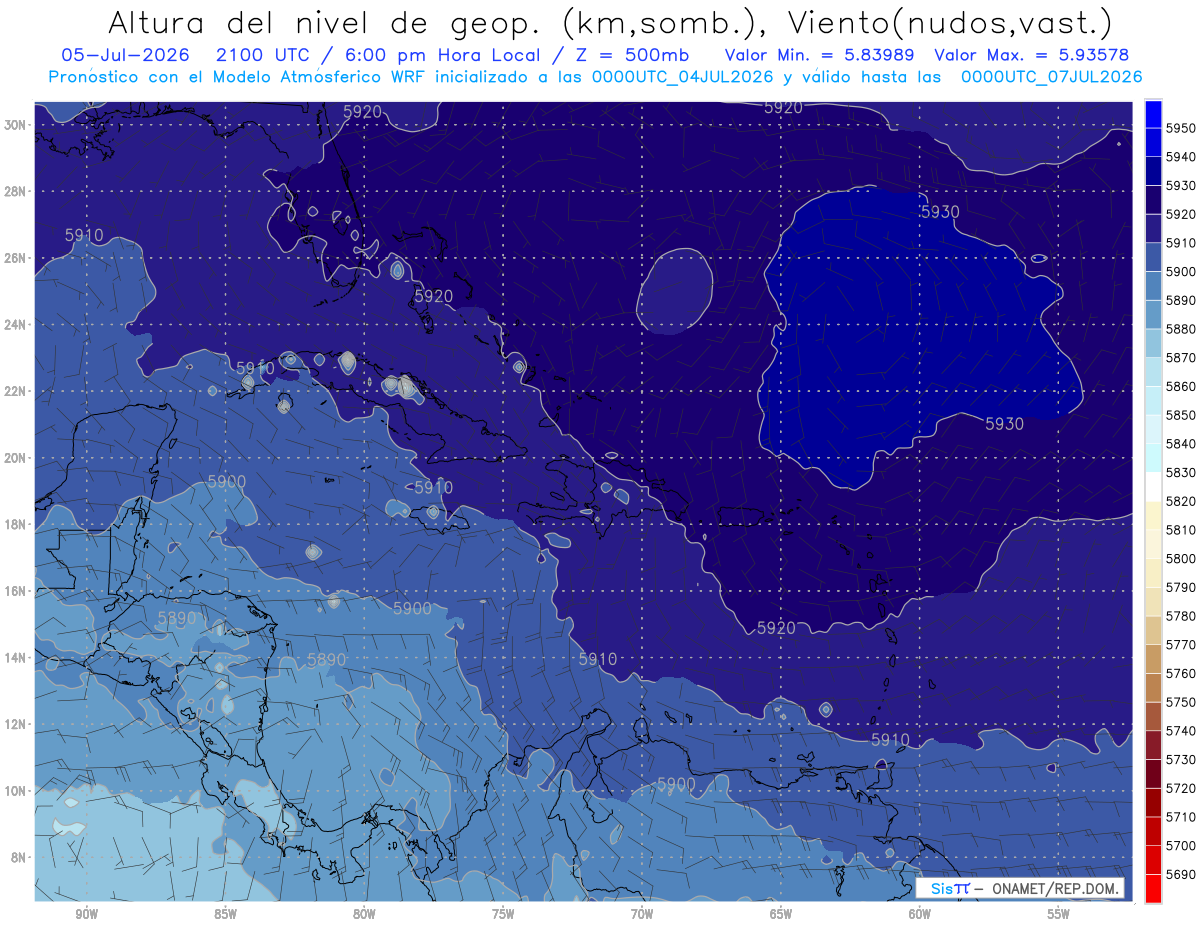
Task: Click the '5840' colorbar label
Action: (1181, 444)
